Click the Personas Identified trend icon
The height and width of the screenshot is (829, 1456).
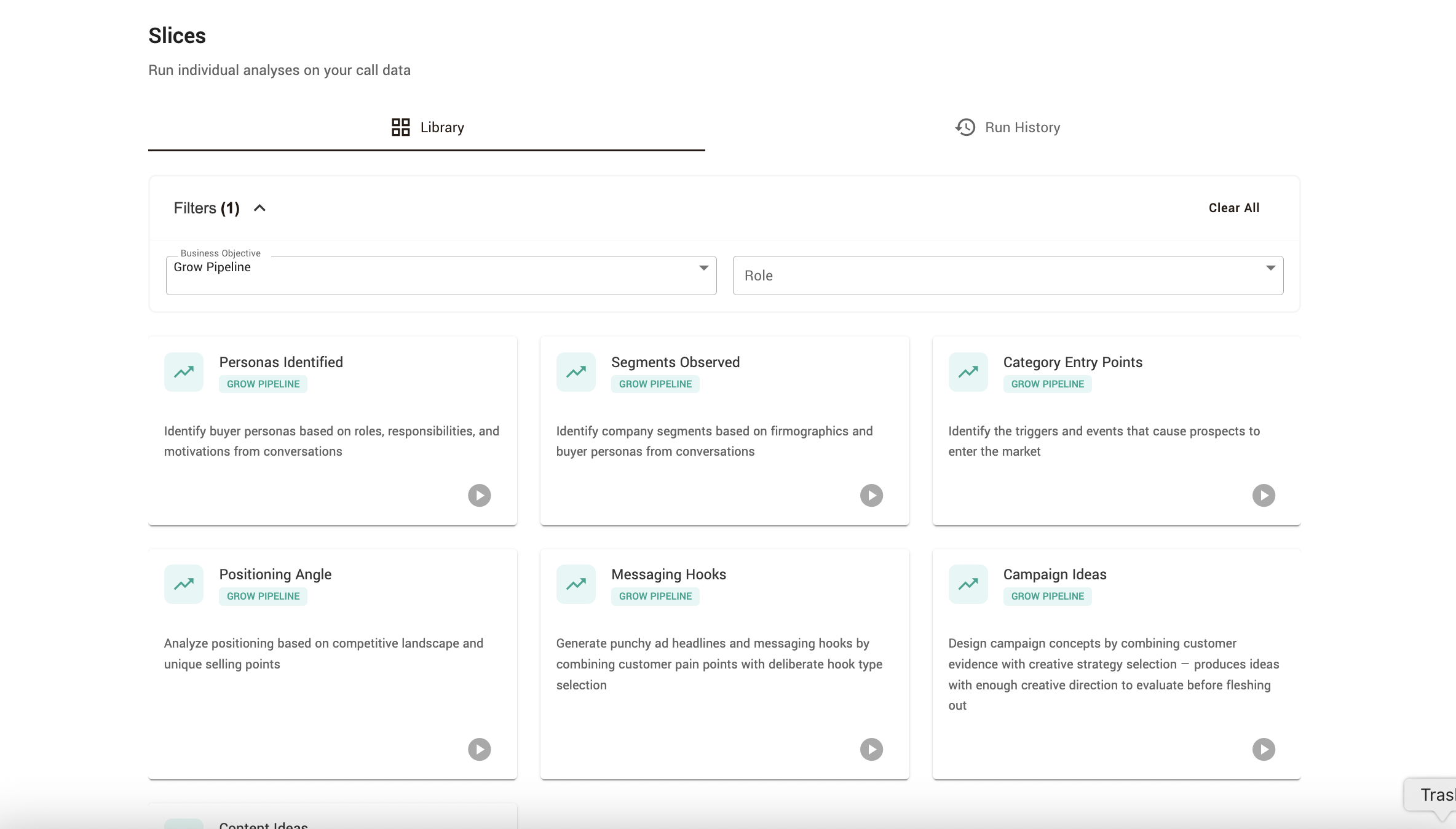[184, 372]
